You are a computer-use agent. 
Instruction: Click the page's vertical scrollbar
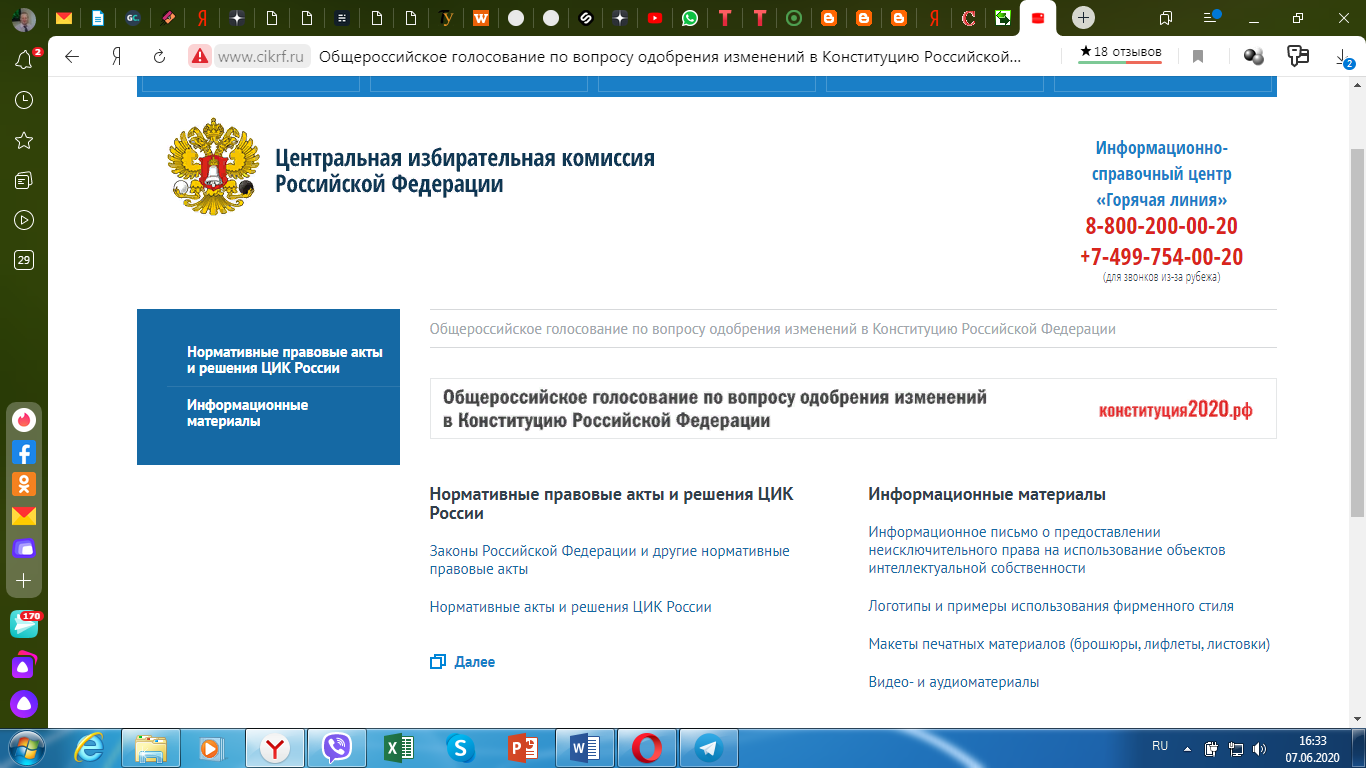coord(1357,330)
